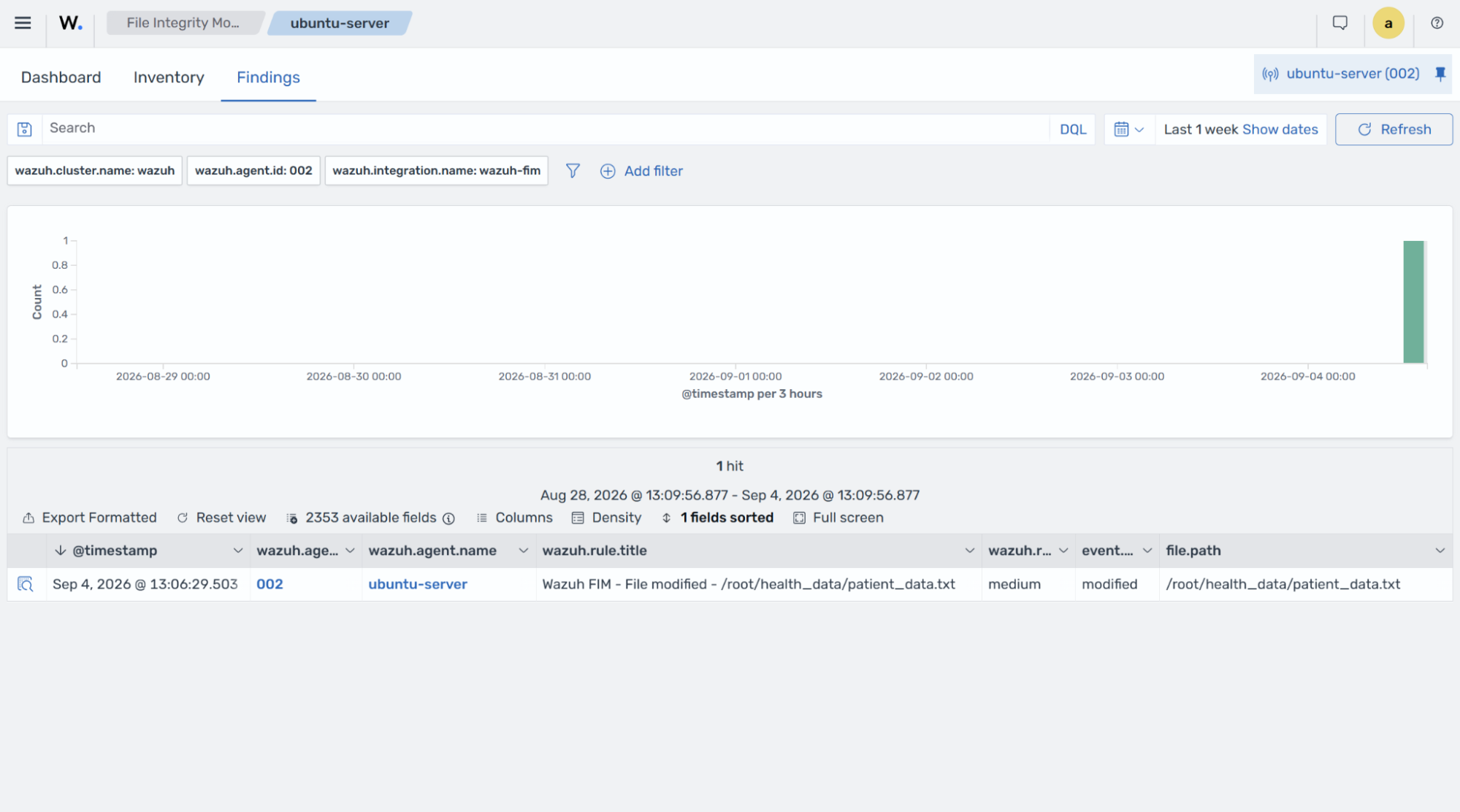Screen dimensions: 1460x812
Task: Switch to the Inventory tab
Action: pyautogui.click(x=169, y=77)
